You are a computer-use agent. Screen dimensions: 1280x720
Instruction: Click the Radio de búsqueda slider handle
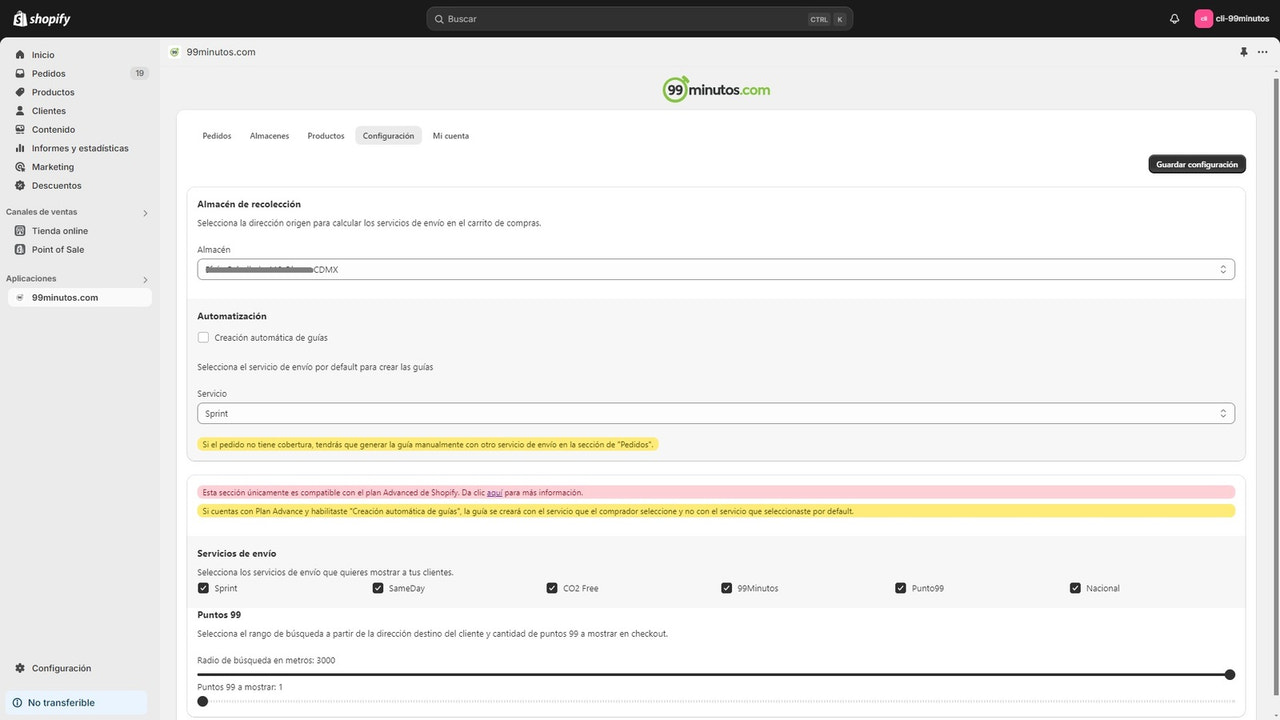[1230, 675]
